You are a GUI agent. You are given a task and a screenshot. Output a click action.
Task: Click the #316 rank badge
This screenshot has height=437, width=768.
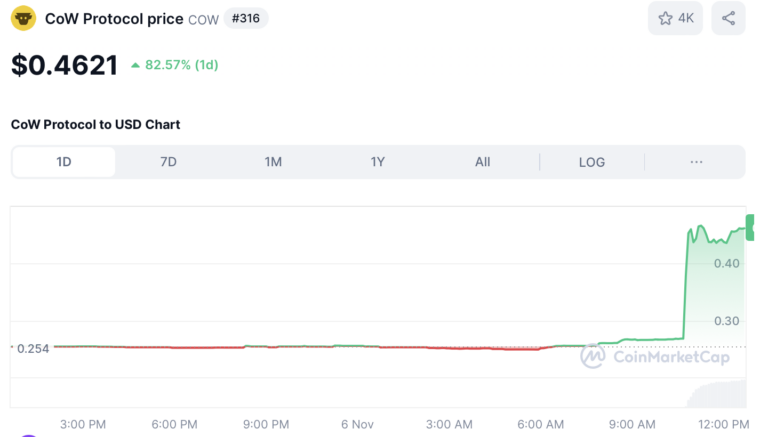(x=246, y=19)
